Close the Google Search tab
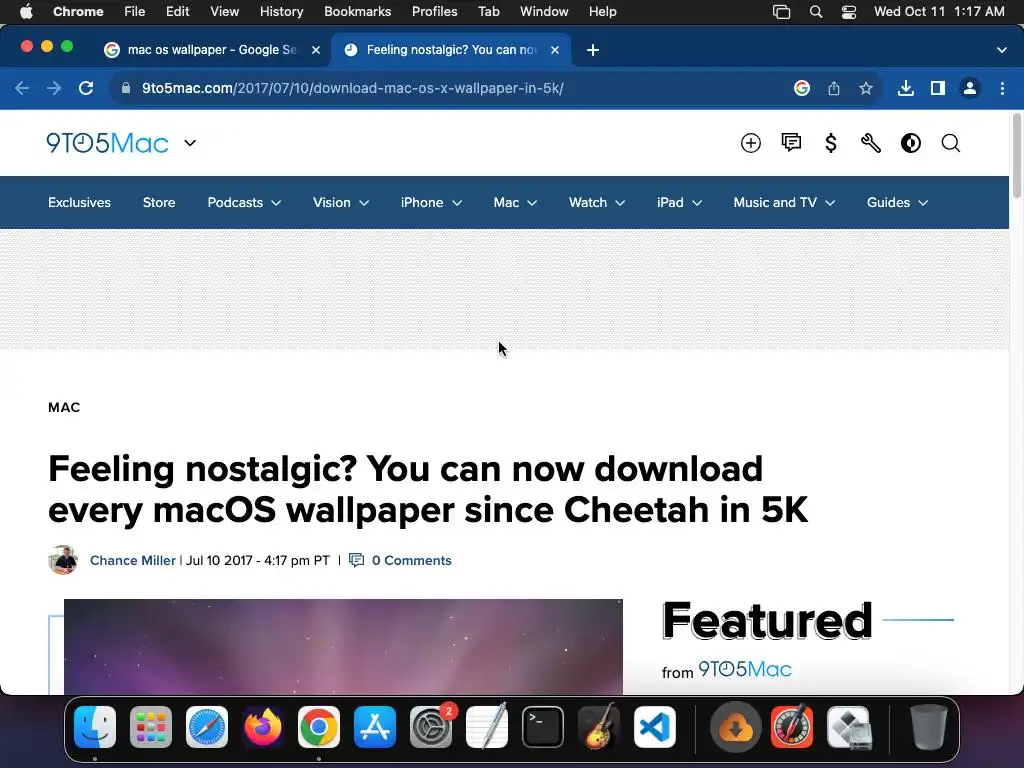Image resolution: width=1024 pixels, height=768 pixels. [316, 50]
